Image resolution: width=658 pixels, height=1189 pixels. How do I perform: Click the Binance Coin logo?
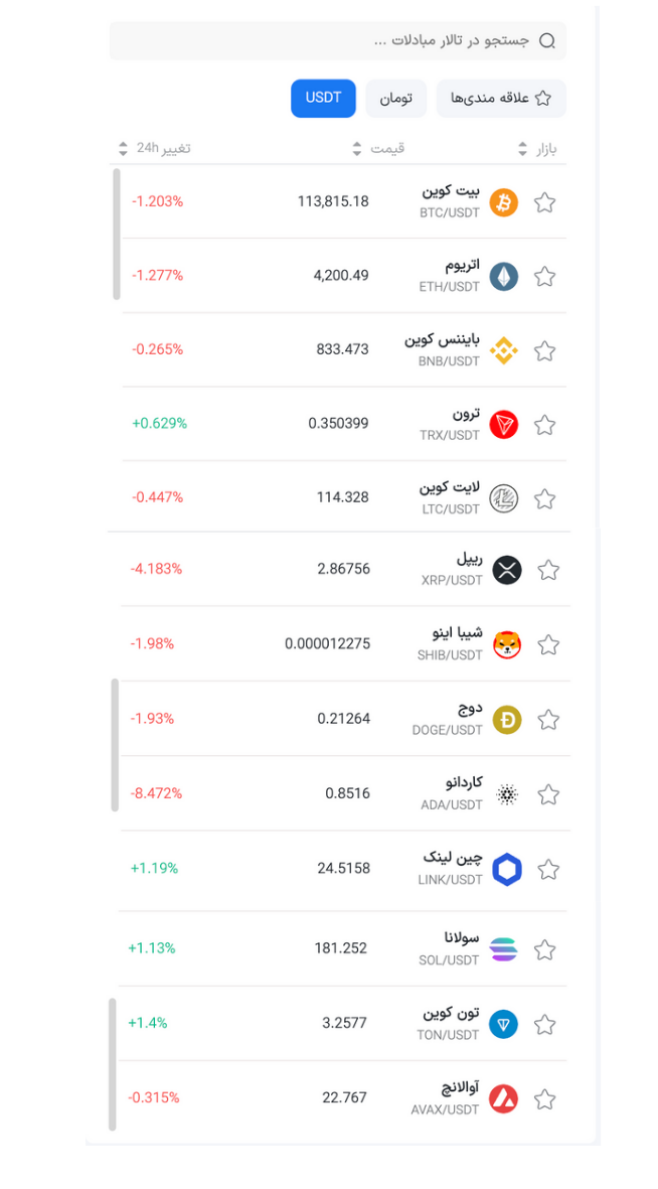click(504, 351)
